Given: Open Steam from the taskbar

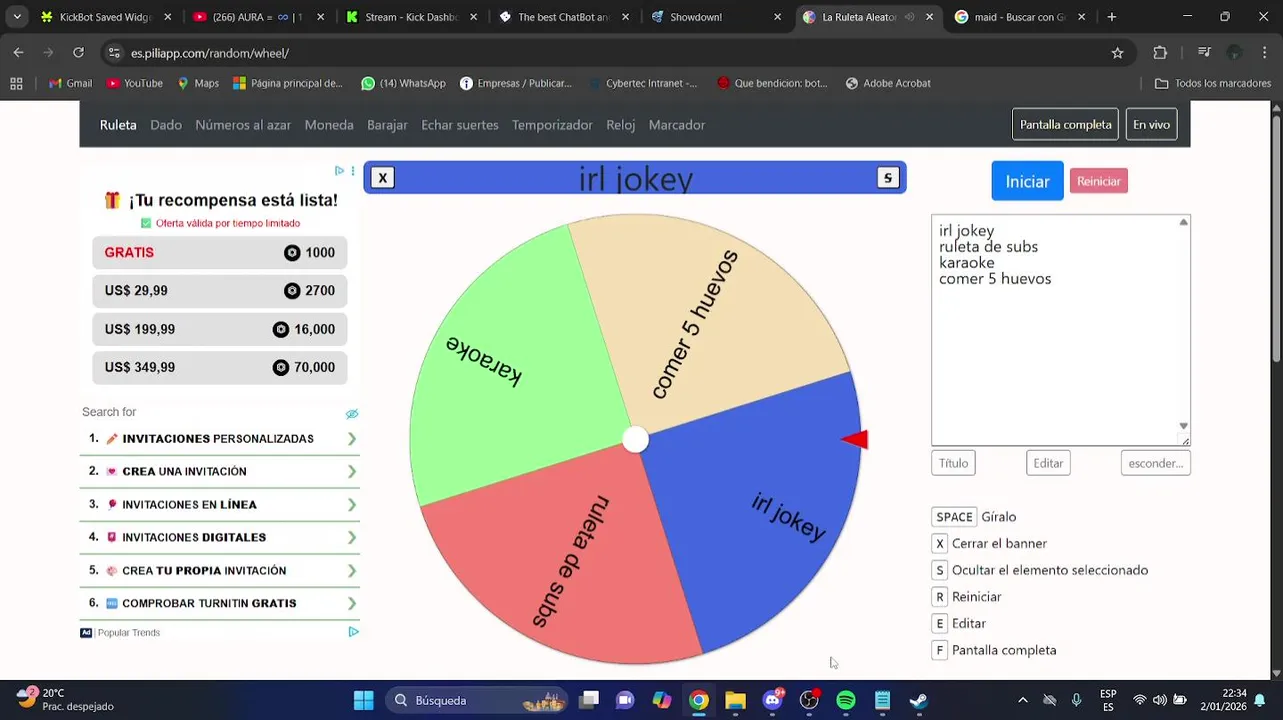Looking at the screenshot, I should (x=918, y=700).
